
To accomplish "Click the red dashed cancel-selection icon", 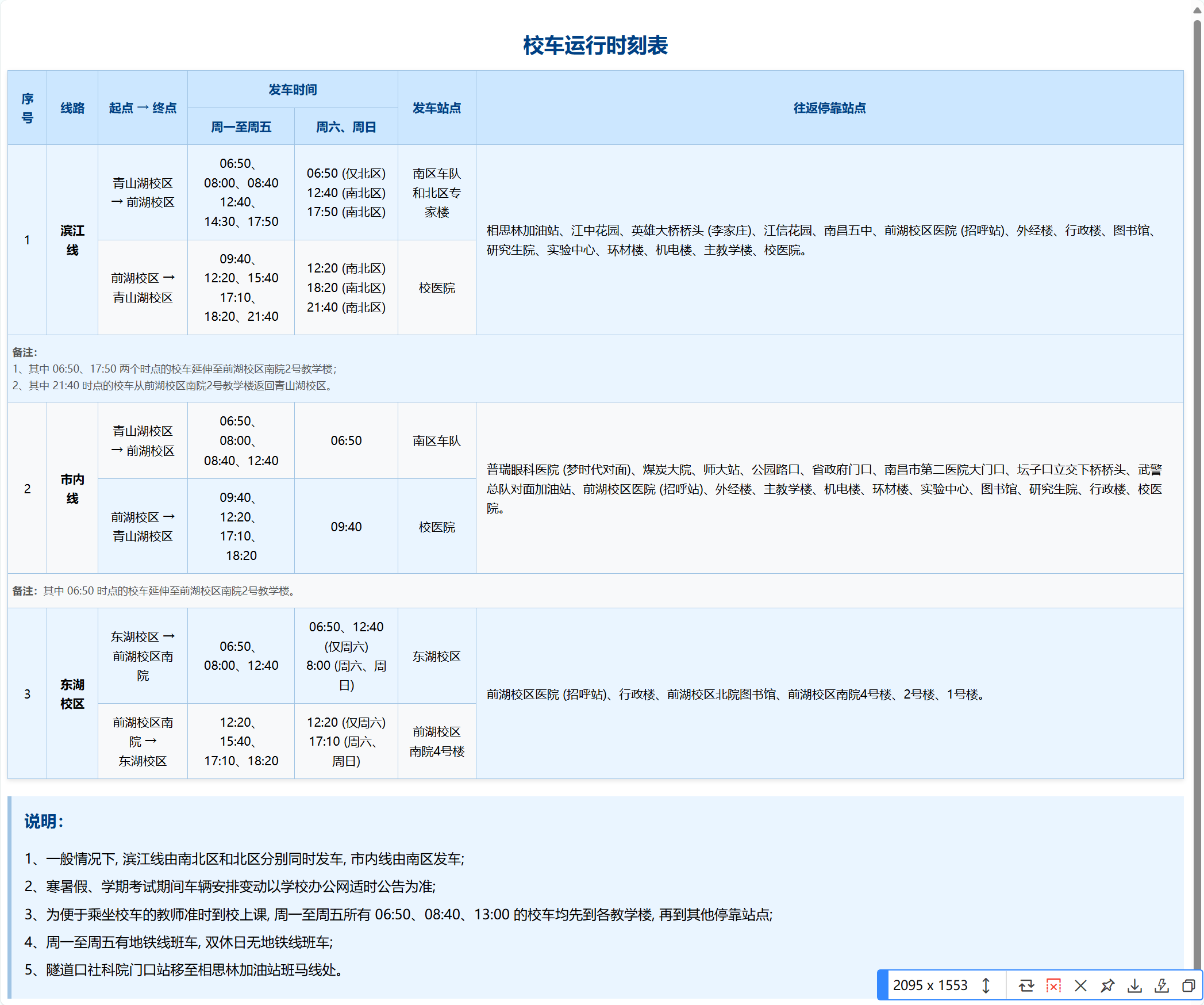I will point(1053,985).
